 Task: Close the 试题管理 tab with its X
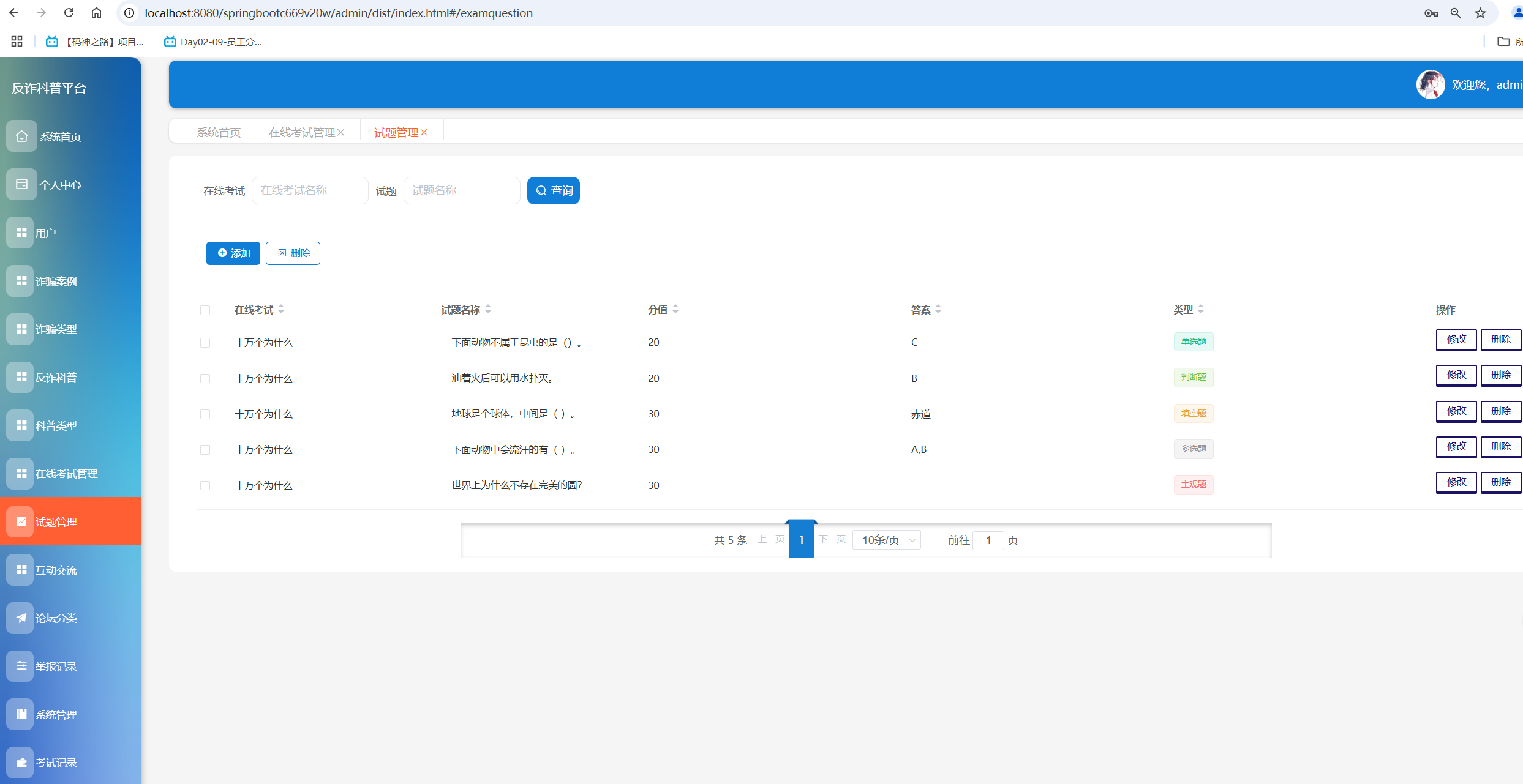coord(424,133)
